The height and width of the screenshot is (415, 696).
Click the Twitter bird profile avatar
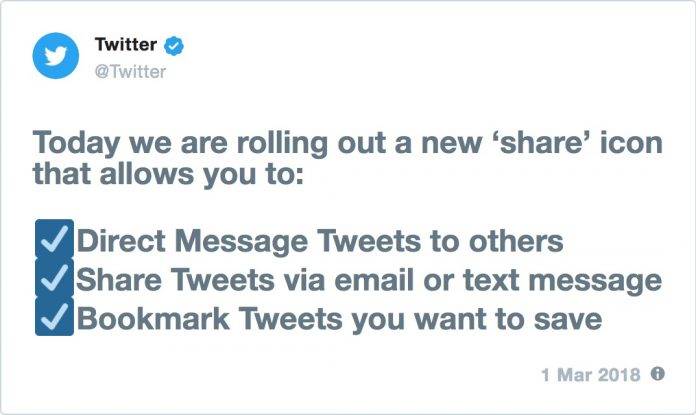(x=55, y=55)
